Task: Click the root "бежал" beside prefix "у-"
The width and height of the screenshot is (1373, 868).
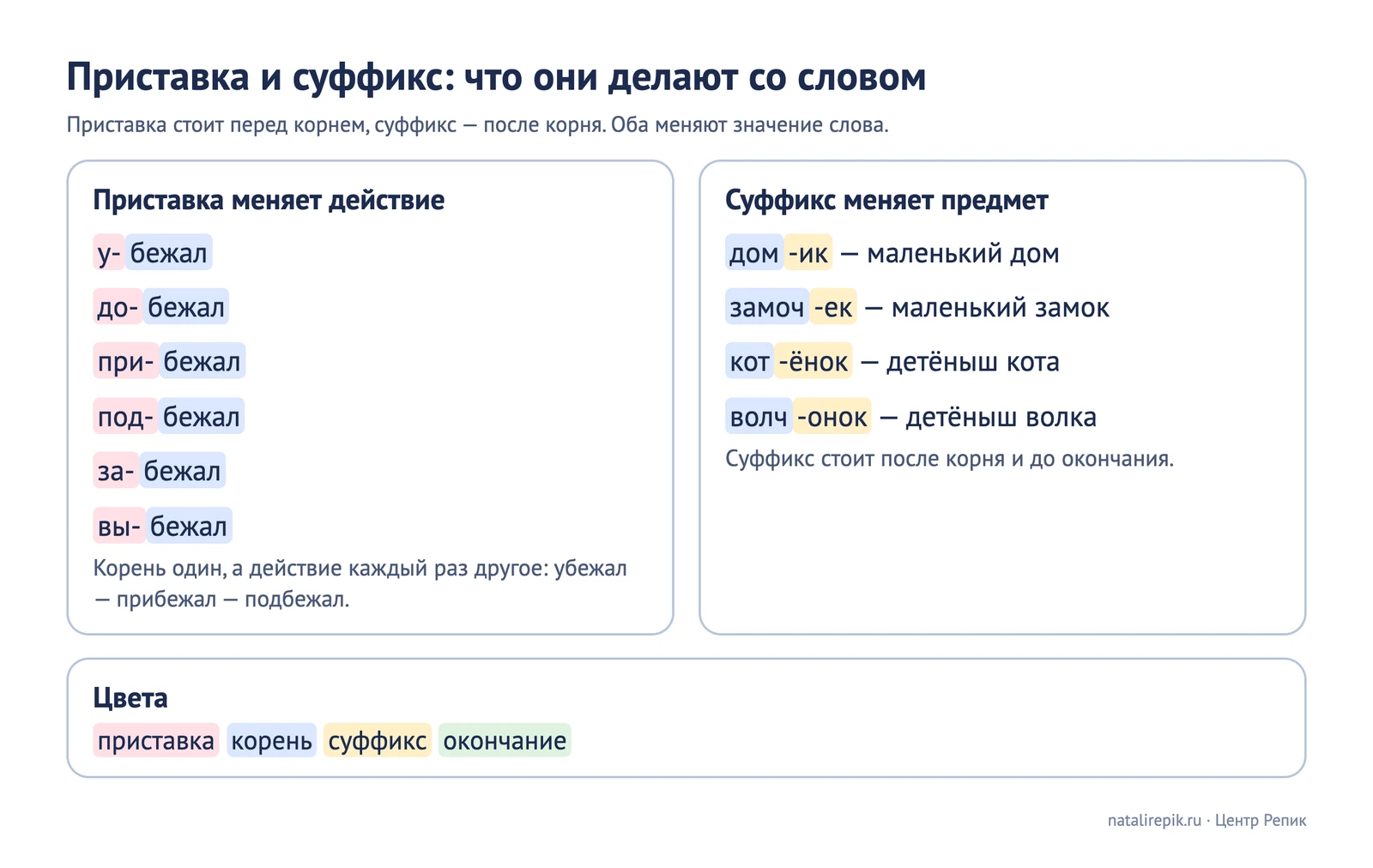Action: point(169,253)
